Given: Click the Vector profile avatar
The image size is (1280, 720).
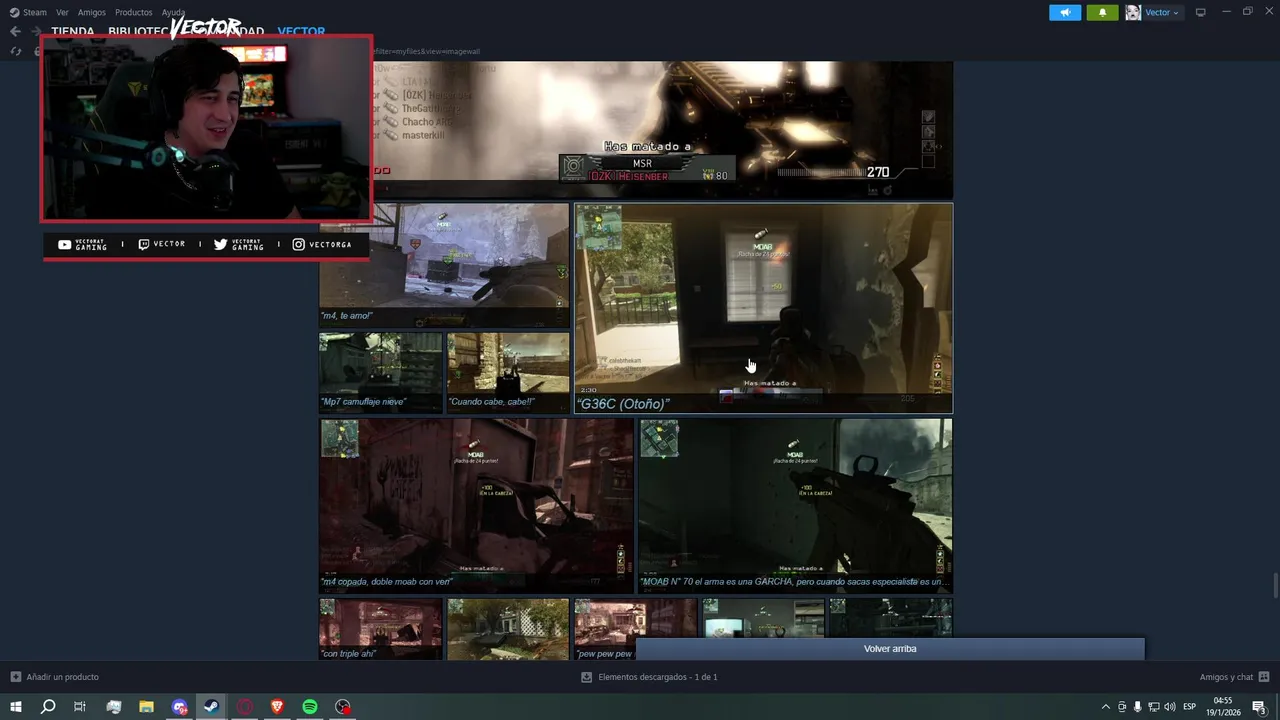Looking at the screenshot, I should (1133, 12).
